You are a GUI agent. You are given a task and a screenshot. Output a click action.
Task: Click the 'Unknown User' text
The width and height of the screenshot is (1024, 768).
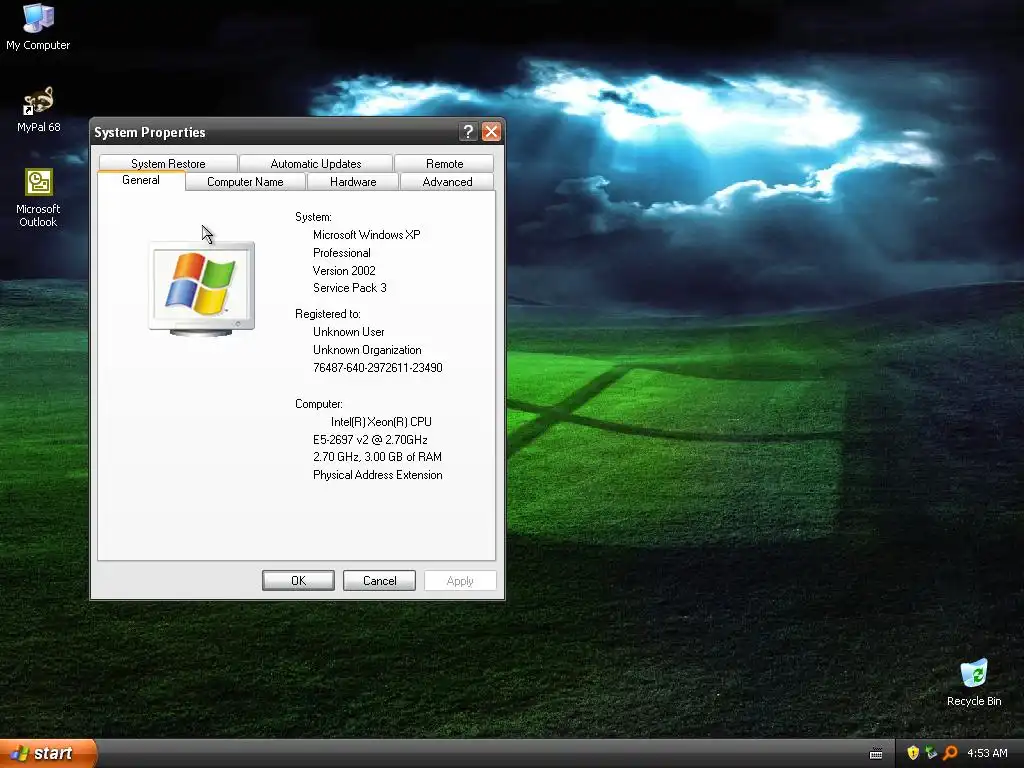[x=349, y=332]
